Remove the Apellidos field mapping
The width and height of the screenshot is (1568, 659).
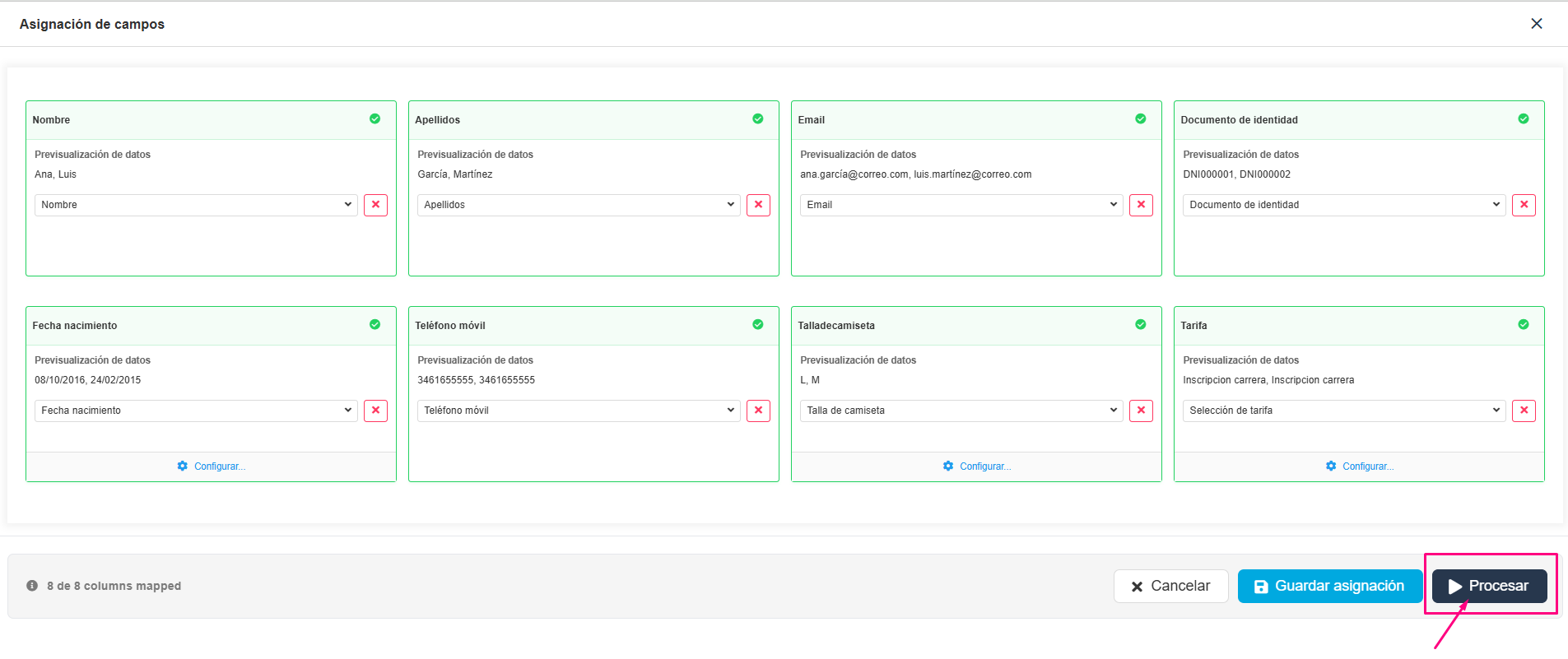click(x=758, y=205)
